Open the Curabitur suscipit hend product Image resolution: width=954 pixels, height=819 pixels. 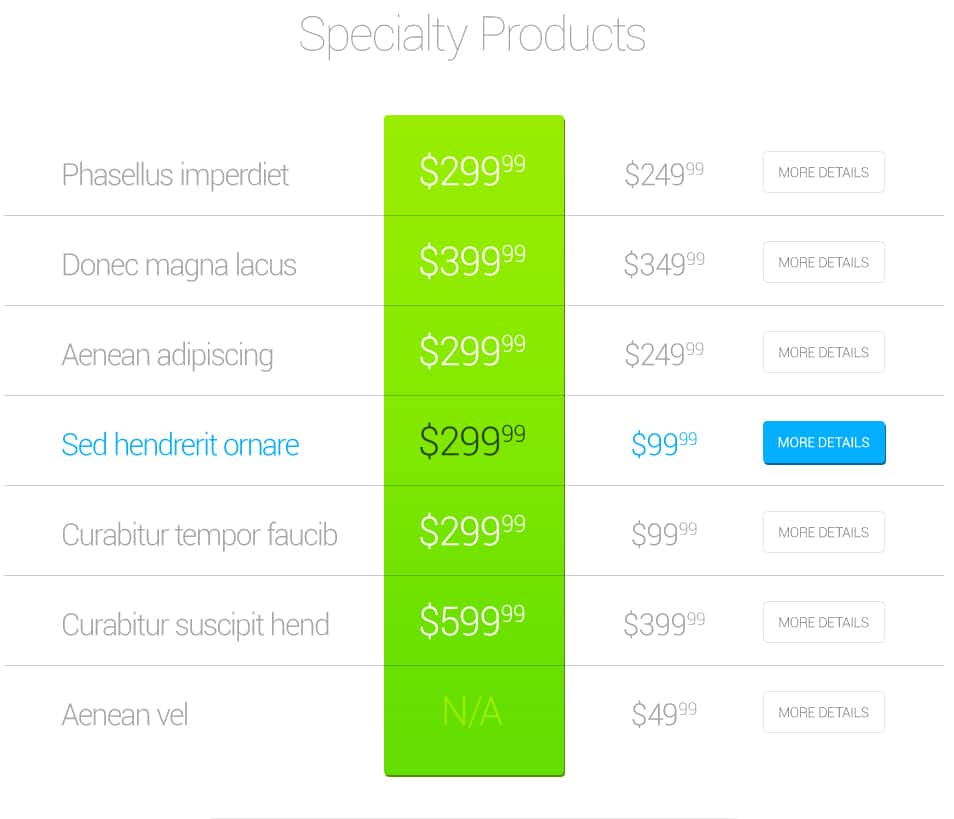[196, 624]
